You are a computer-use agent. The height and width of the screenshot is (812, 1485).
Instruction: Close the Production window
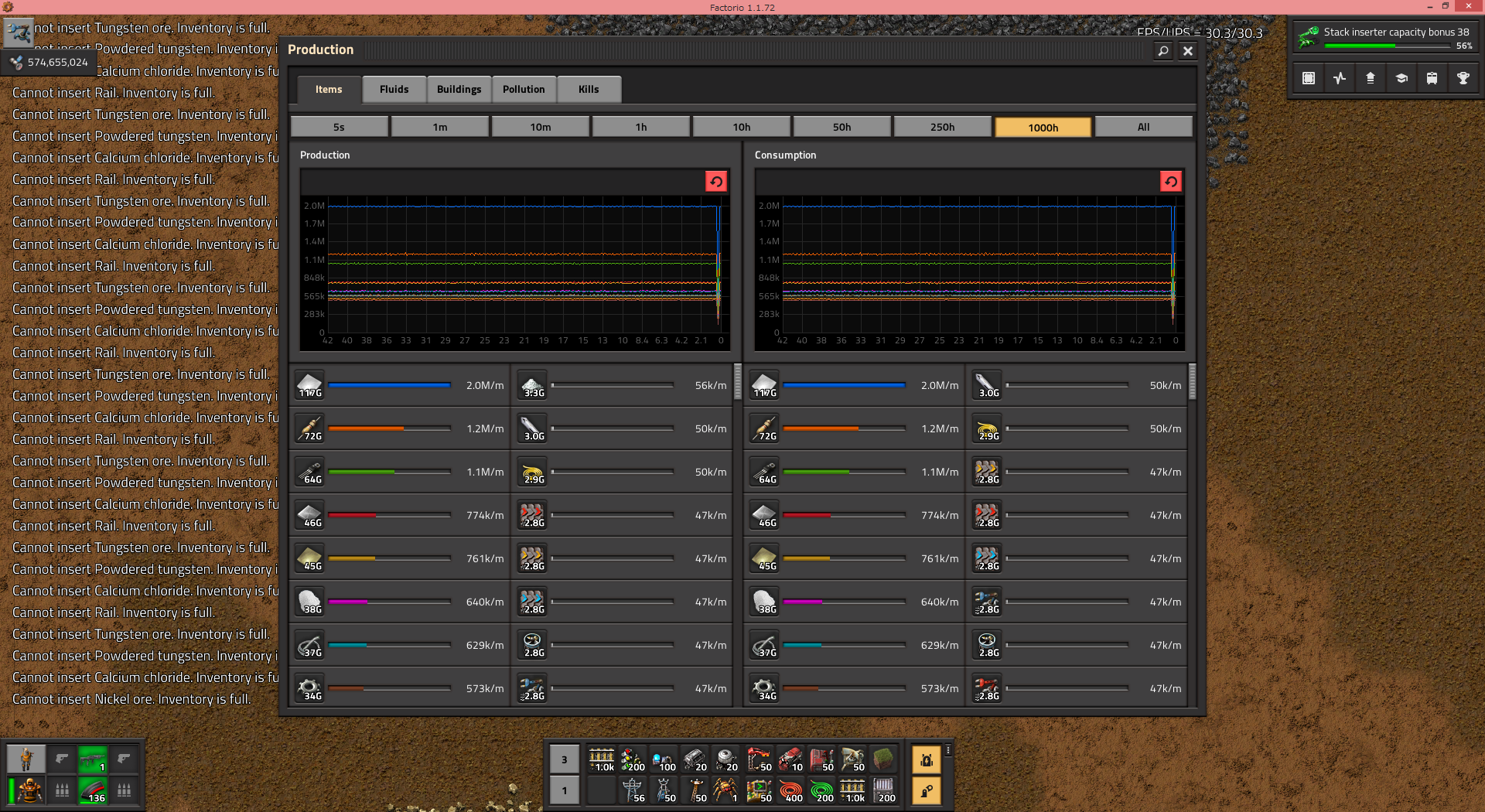click(x=1188, y=51)
